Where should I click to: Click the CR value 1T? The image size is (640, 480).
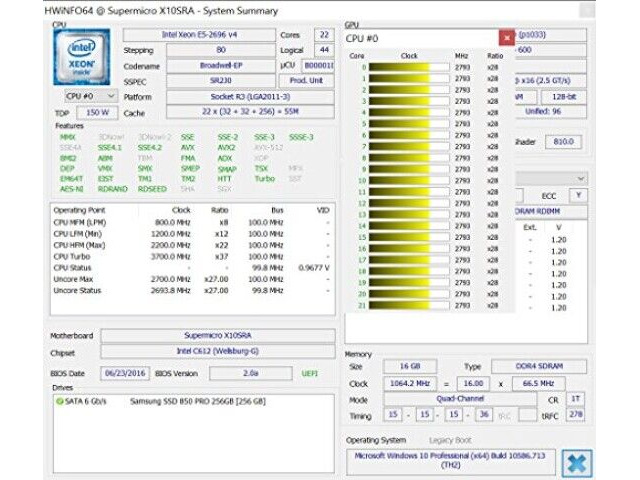[576, 399]
